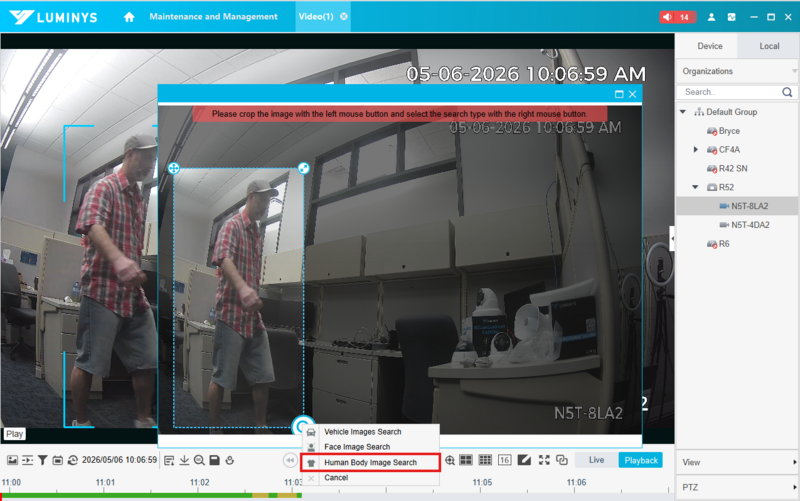Expand the PTZ section
The image size is (800, 501).
(738, 487)
